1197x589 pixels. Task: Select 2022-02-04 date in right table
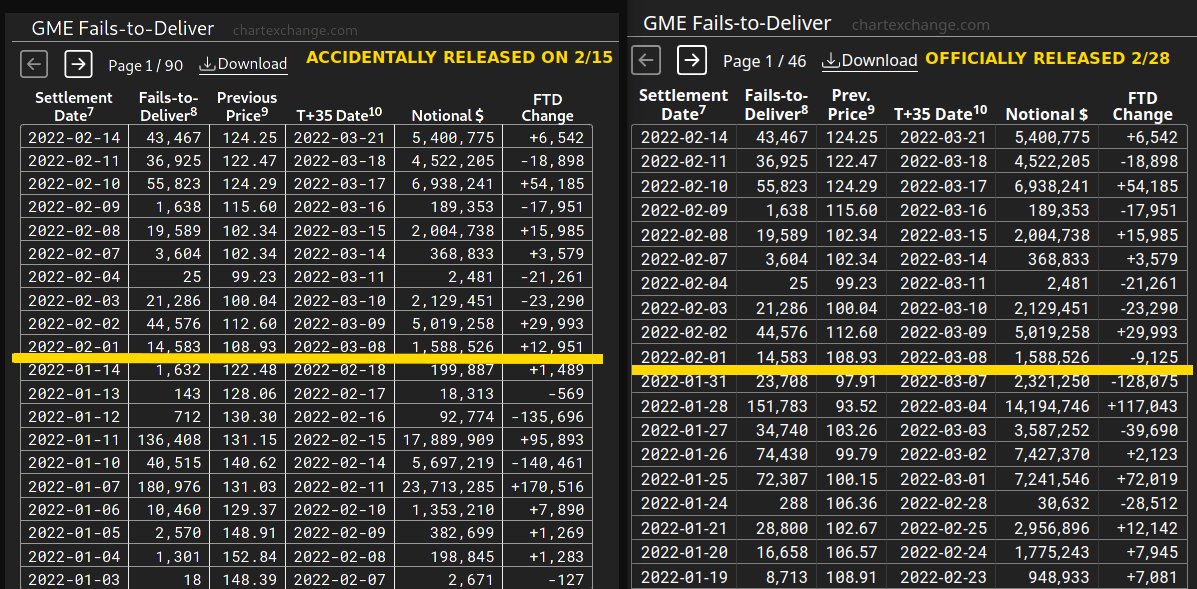pyautogui.click(x=685, y=284)
